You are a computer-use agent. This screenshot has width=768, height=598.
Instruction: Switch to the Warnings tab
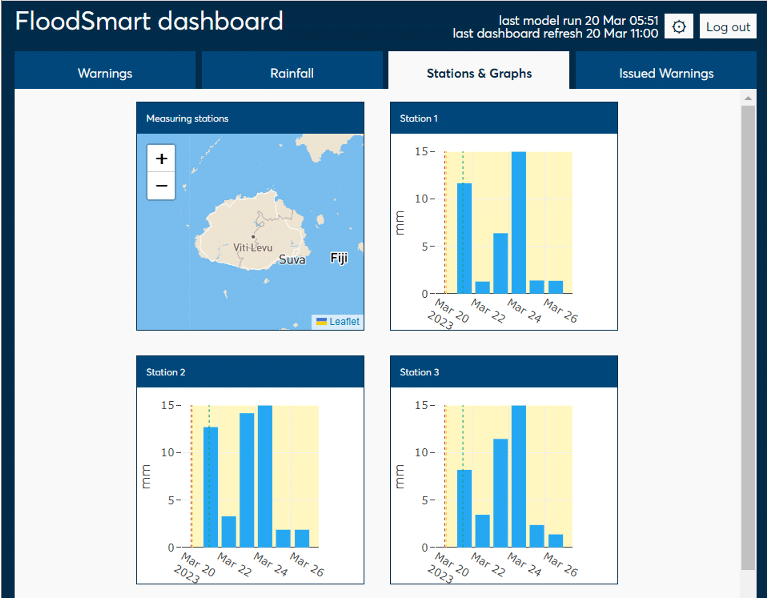[x=105, y=73]
